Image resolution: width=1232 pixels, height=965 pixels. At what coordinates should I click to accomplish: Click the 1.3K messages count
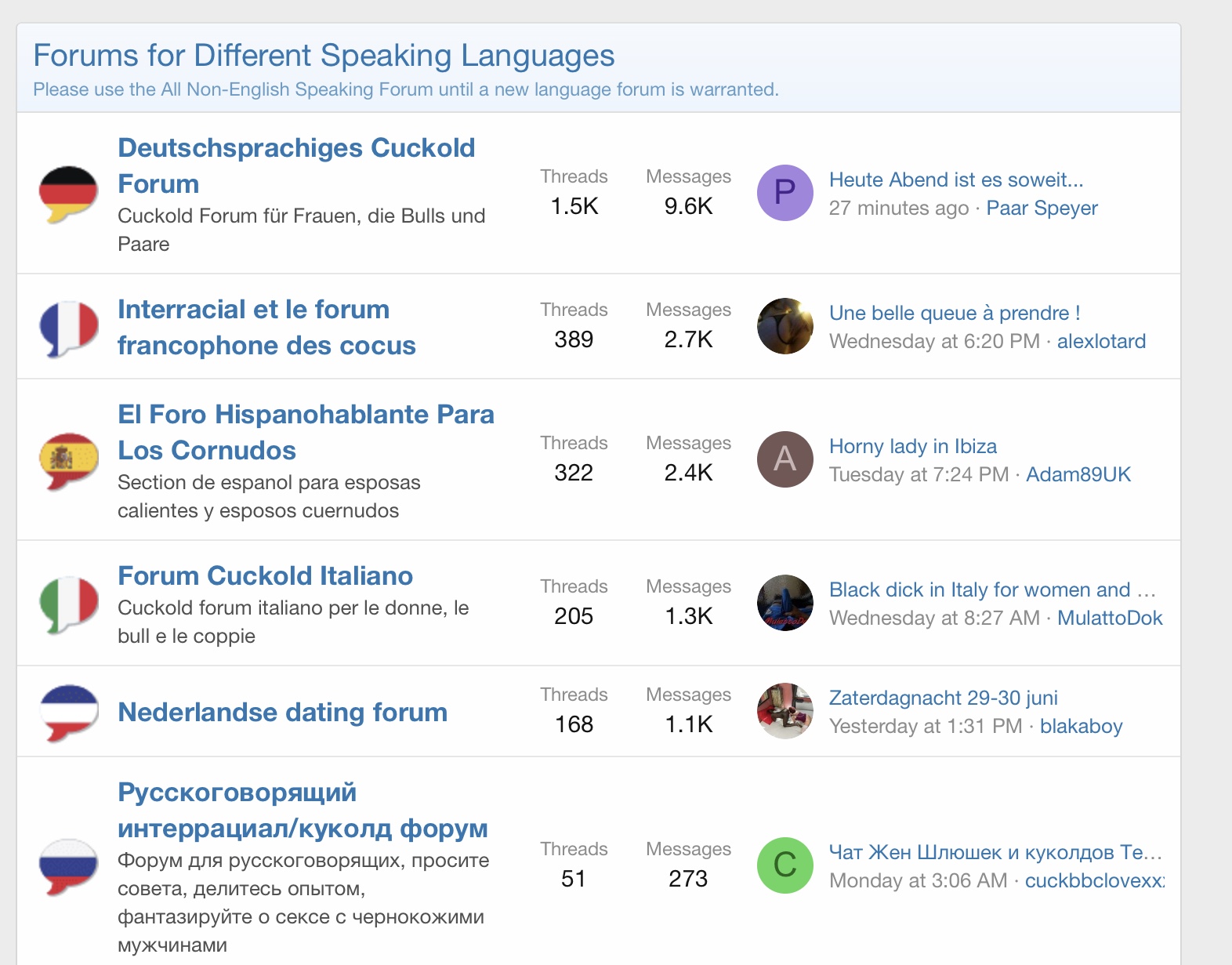point(688,616)
